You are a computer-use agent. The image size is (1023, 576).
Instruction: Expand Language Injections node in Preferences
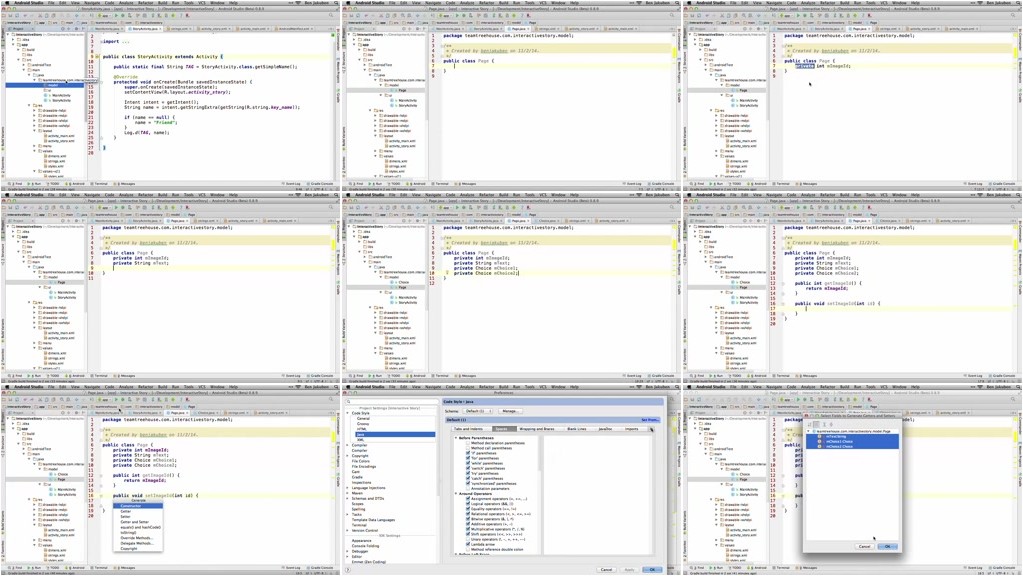click(347, 488)
